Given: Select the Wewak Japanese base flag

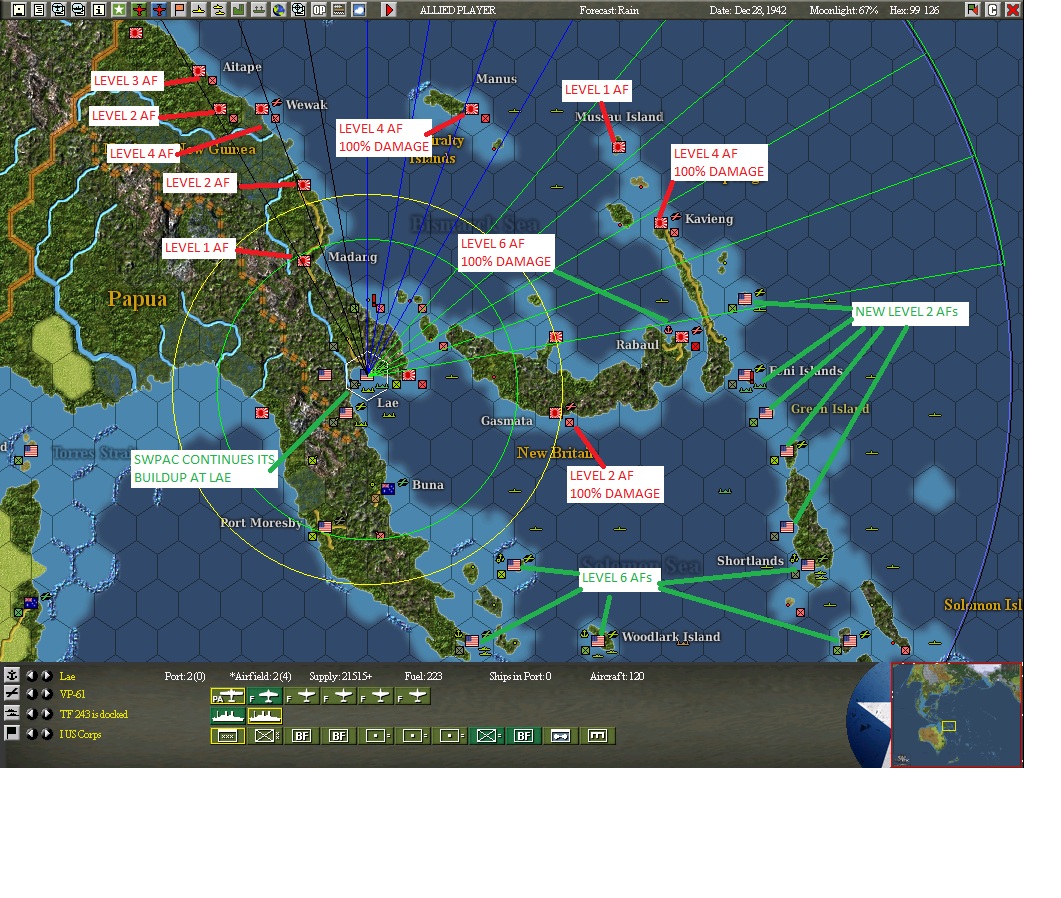Looking at the screenshot, I should (262, 108).
